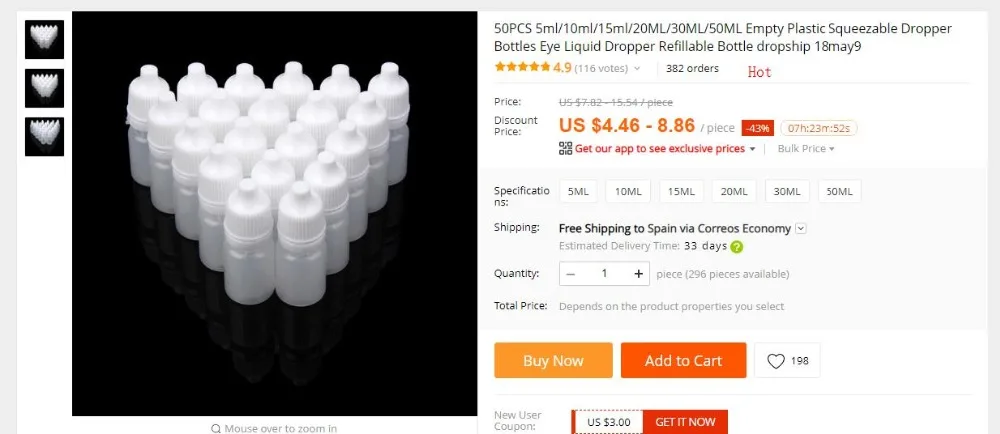Click the five-star rating icons
This screenshot has width=1000, height=434.
pos(522,67)
